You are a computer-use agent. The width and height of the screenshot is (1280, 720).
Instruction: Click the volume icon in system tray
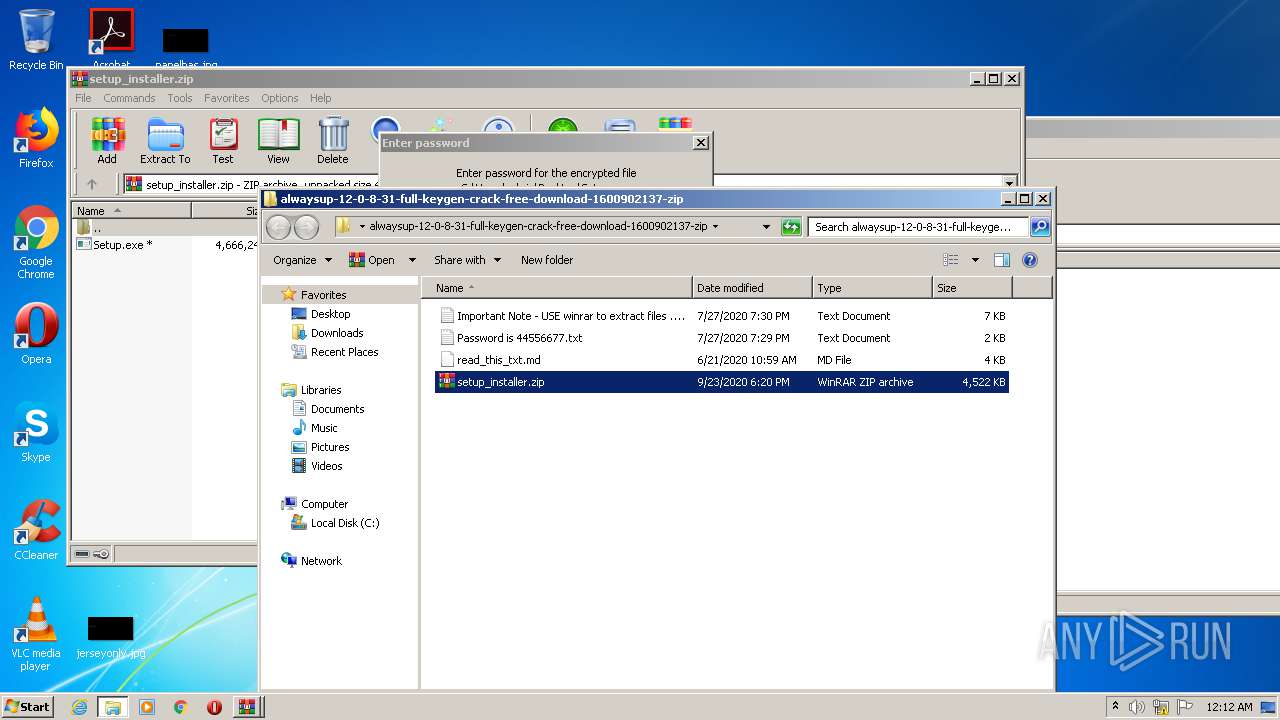(x=1137, y=707)
